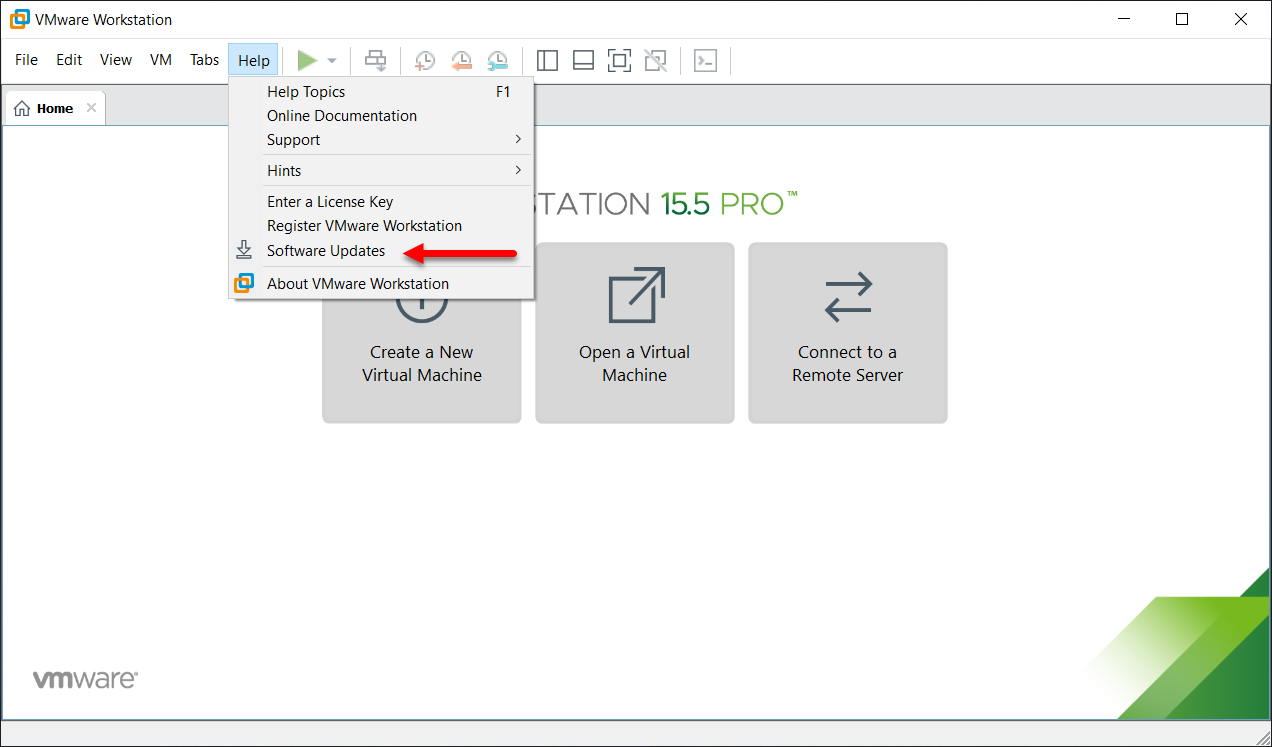The width and height of the screenshot is (1272, 747).
Task: Expand the Support submenu
Action: coord(381,140)
